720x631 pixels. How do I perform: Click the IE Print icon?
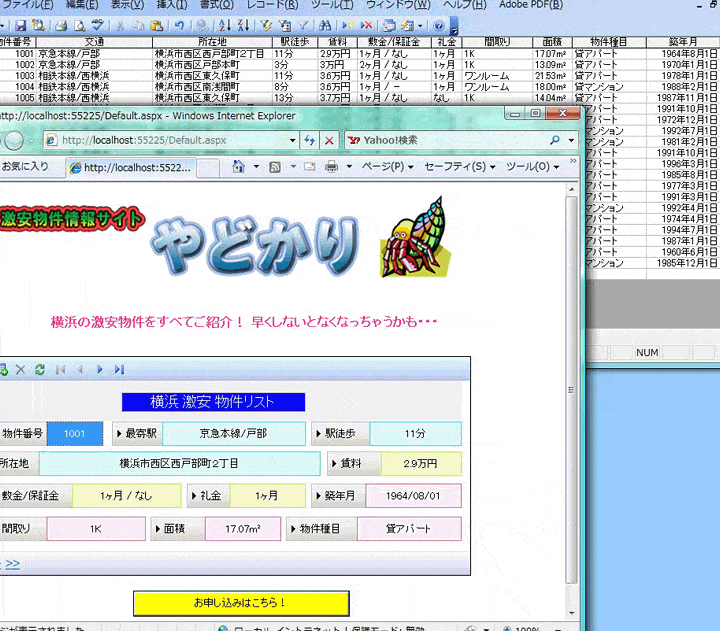331,167
